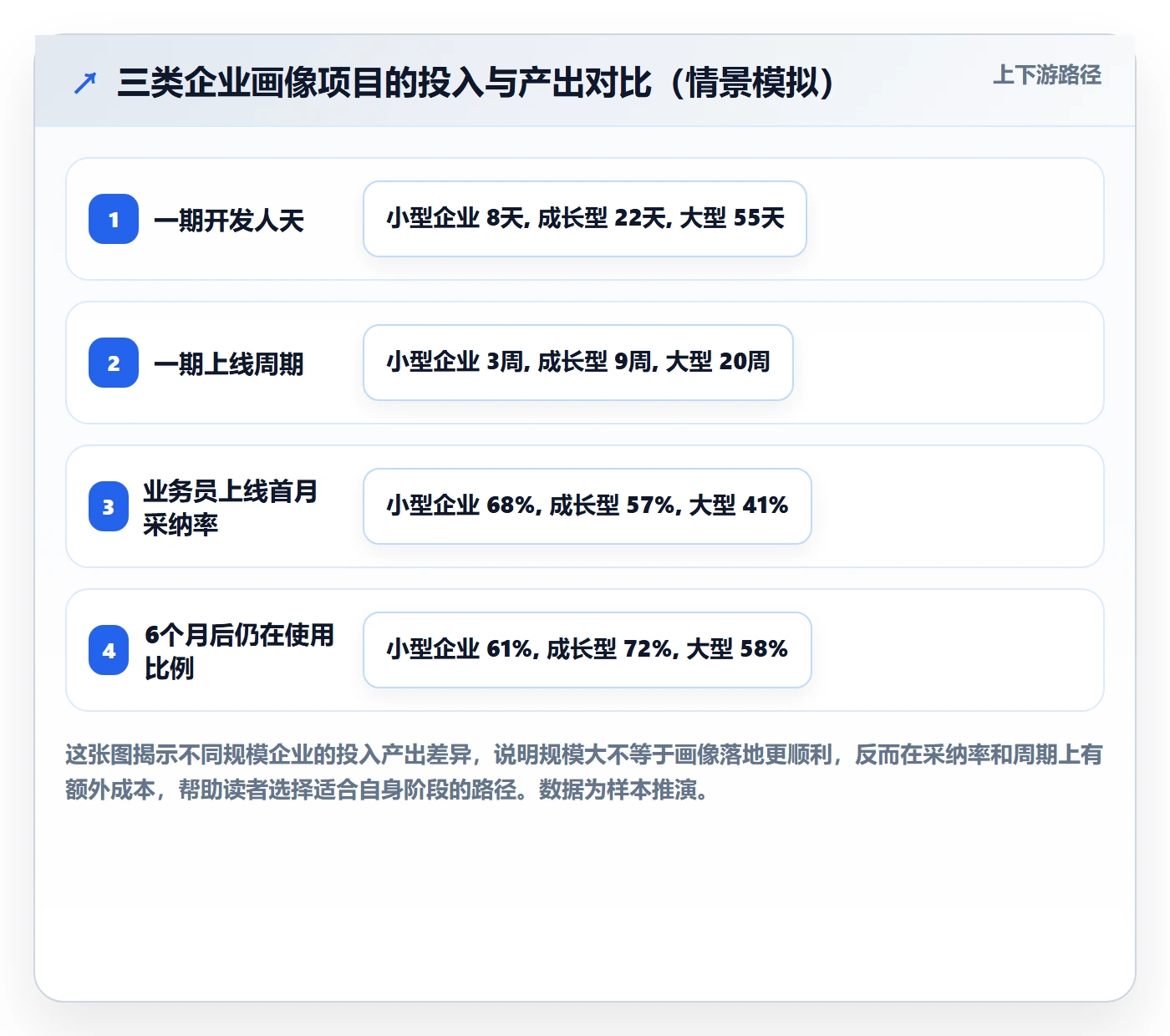Image resolution: width=1170 pixels, height=1036 pixels.
Task: Click the blue arrow icon beside the title
Action: point(85,83)
